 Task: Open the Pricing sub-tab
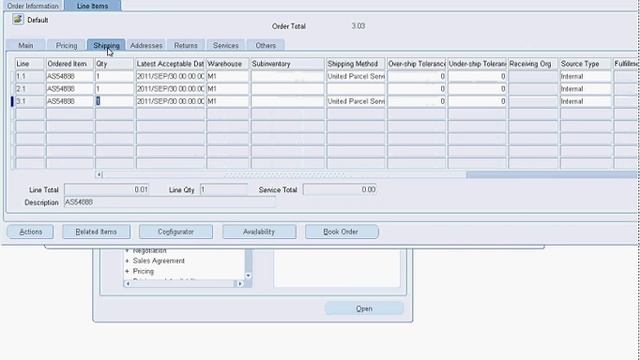point(66,45)
